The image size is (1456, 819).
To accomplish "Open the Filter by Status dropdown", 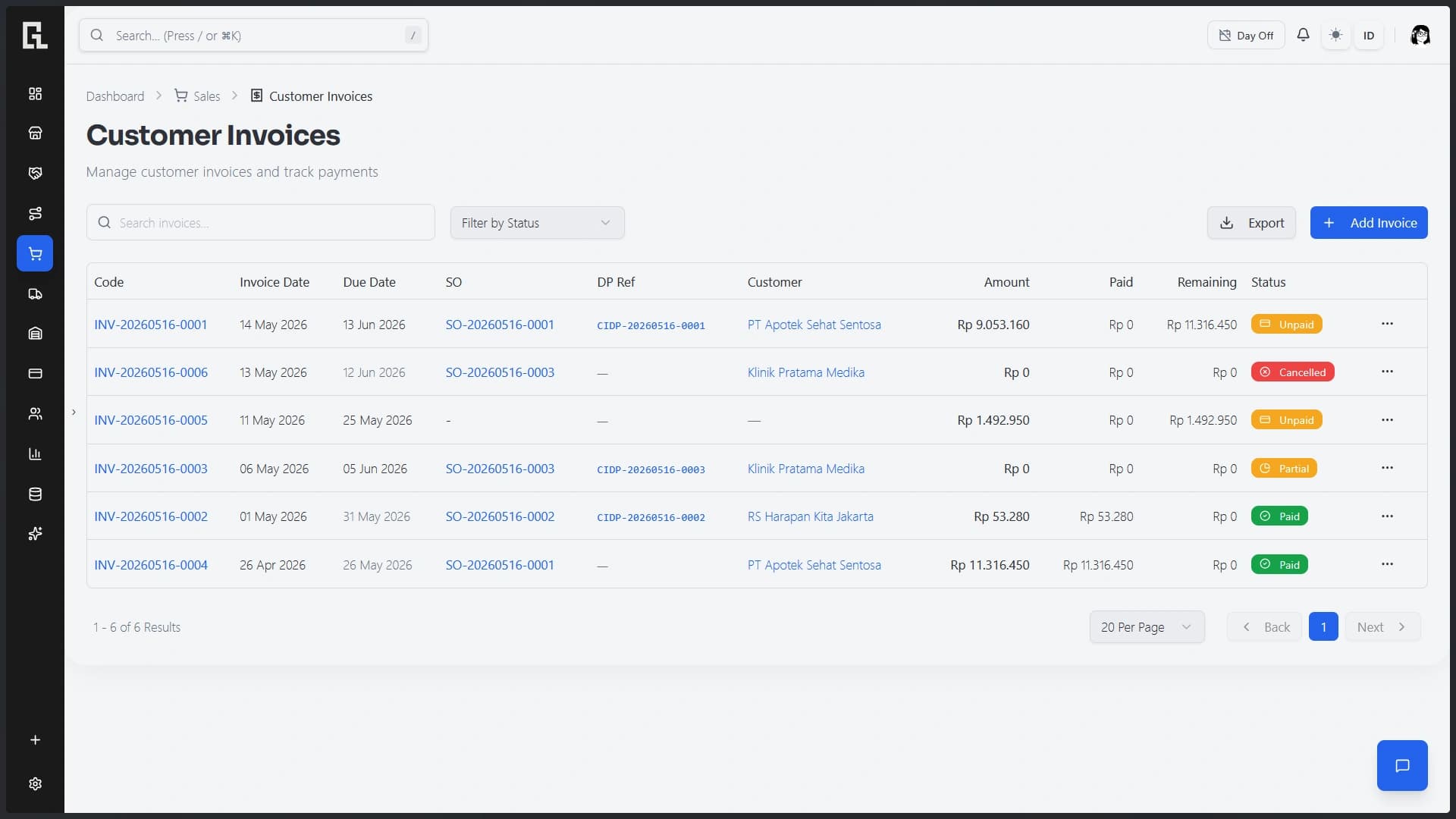I will (537, 223).
